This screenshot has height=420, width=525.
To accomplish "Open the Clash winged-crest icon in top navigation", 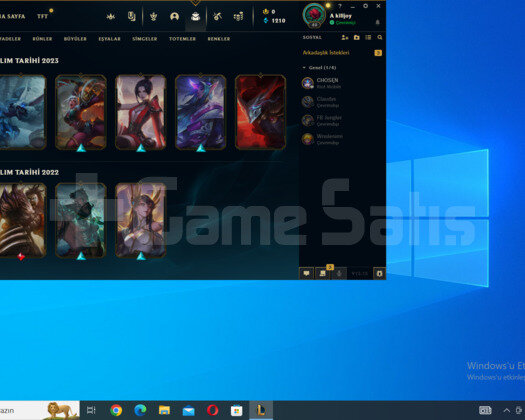I will tap(110, 16).
